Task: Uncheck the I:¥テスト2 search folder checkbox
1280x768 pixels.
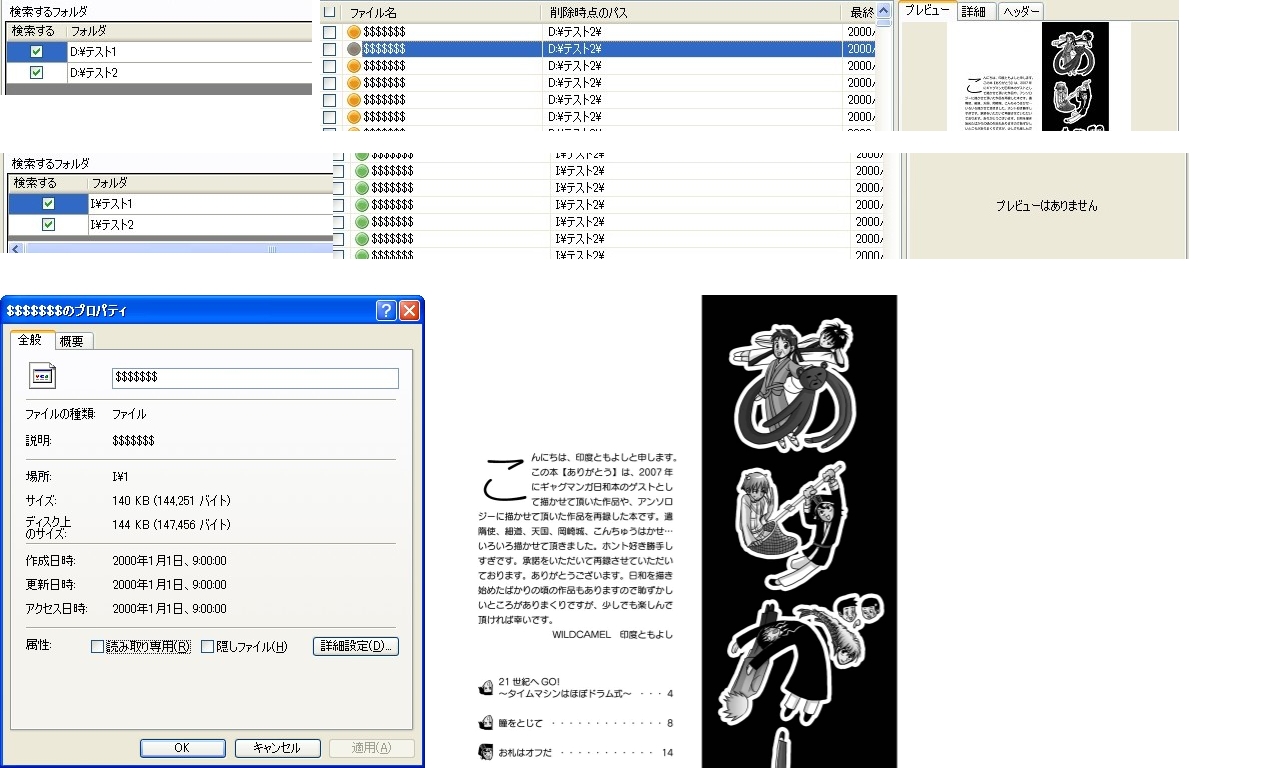Action: click(48, 225)
